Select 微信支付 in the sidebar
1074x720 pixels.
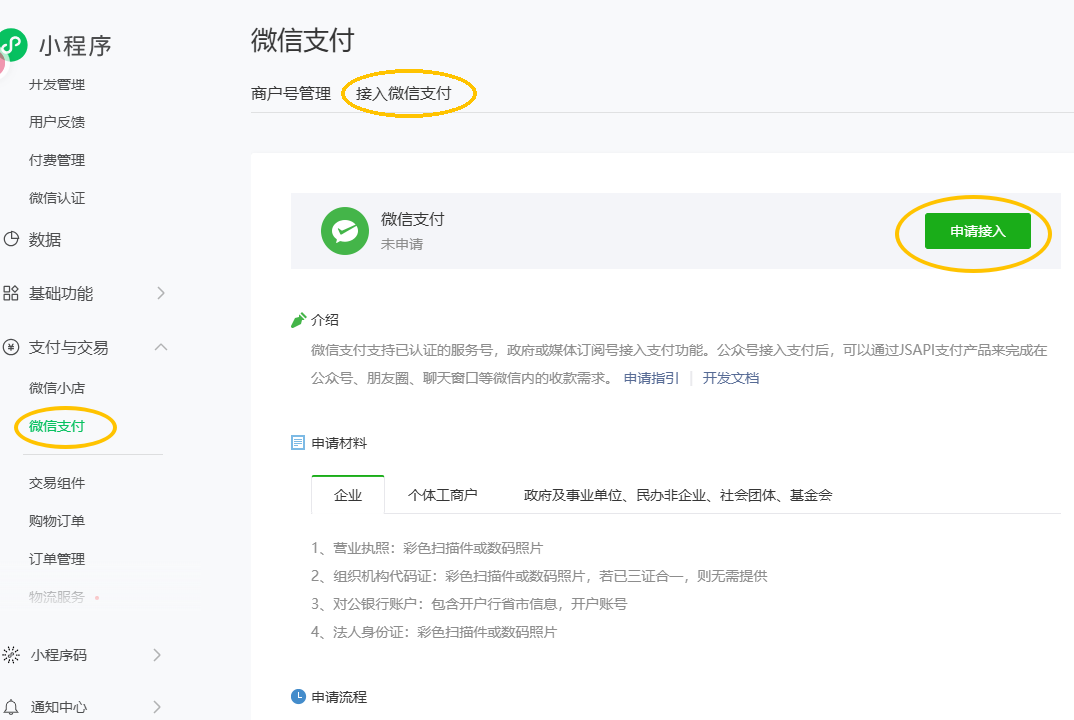(x=57, y=426)
